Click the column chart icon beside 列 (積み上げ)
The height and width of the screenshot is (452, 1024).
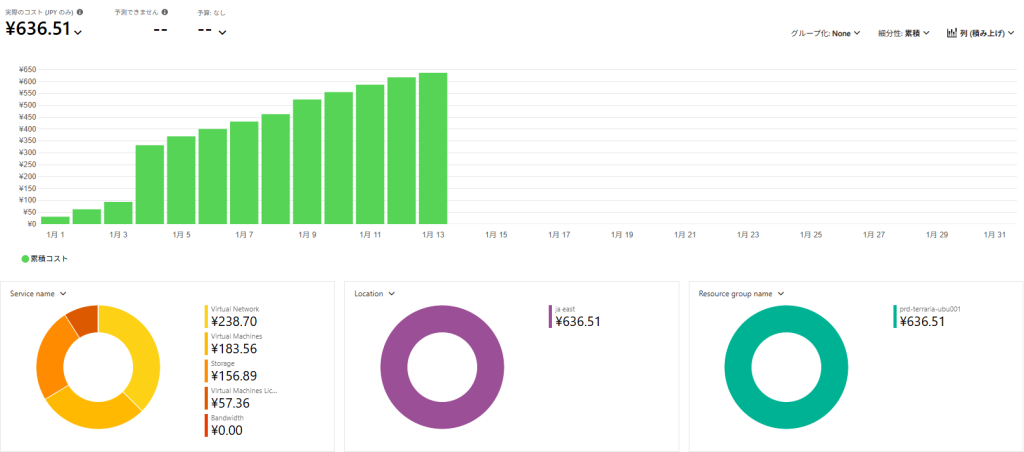(x=952, y=33)
